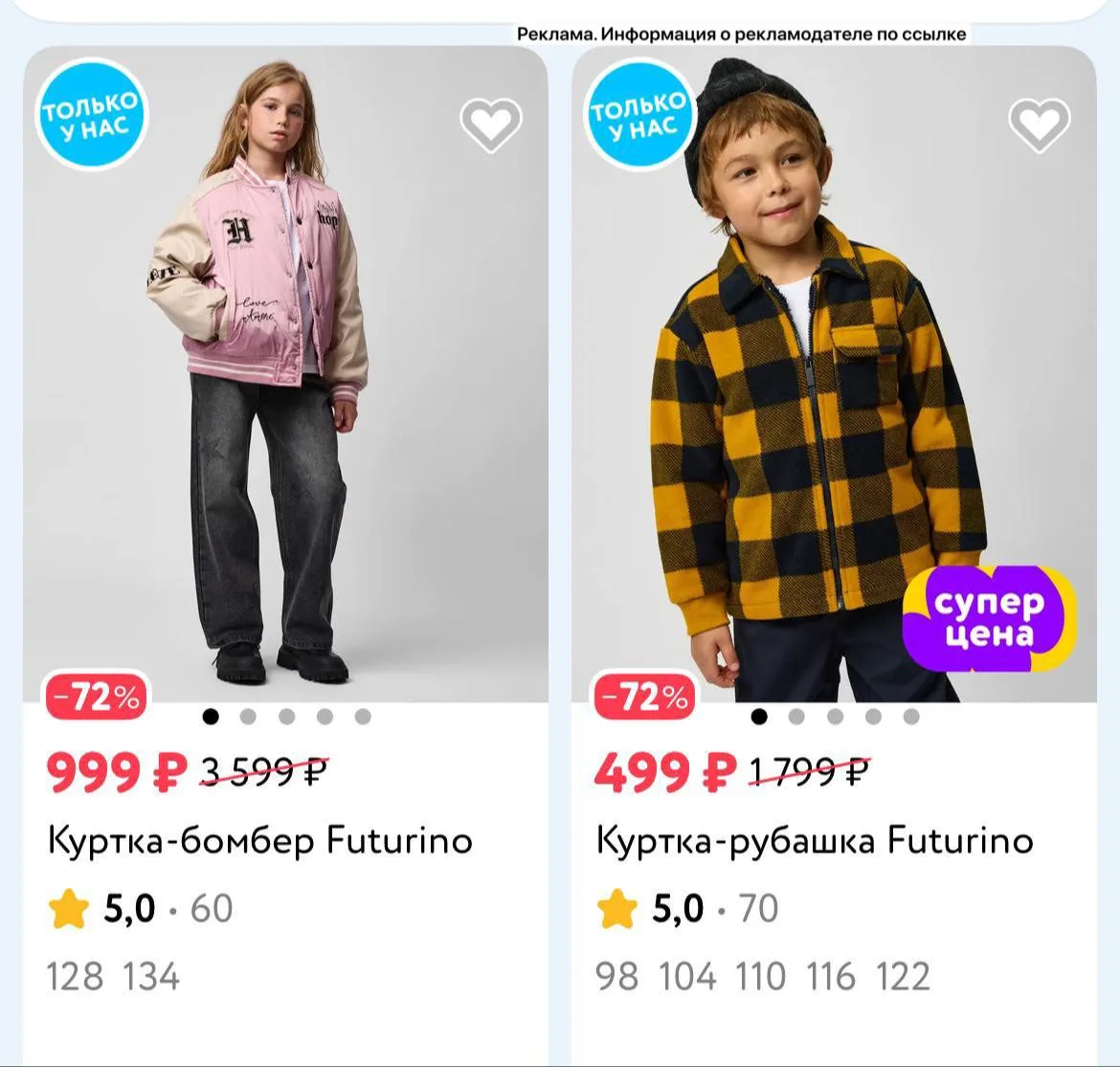Tap the -72% discount badge on bomber
Image resolution: width=1120 pixels, height=1067 pixels.
[x=97, y=697]
